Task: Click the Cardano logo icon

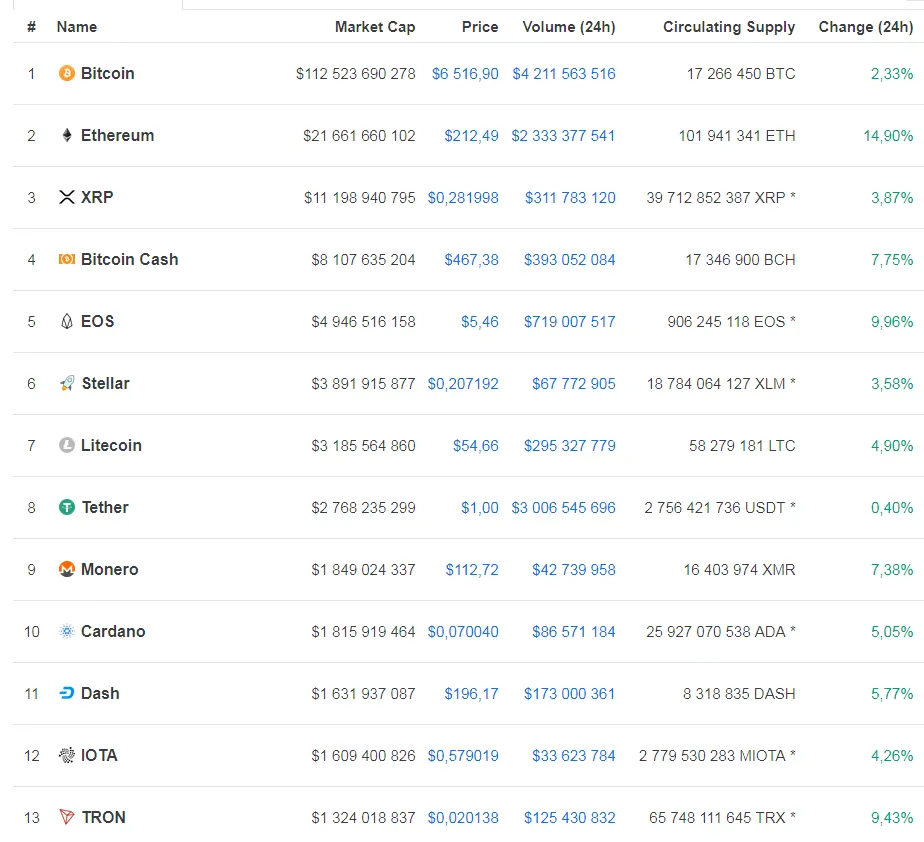Action: click(67, 632)
